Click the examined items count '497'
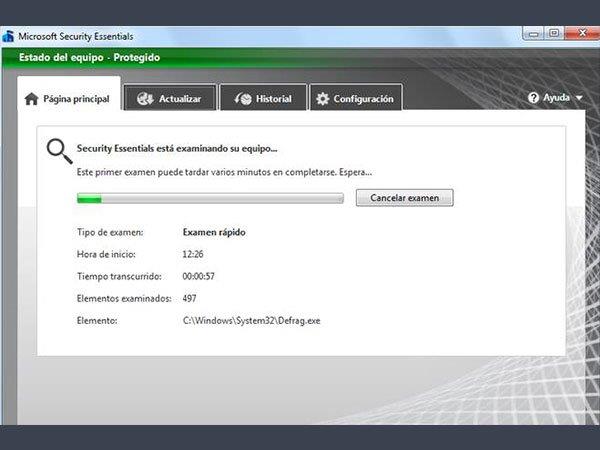The width and height of the screenshot is (600, 450). pyautogui.click(x=189, y=298)
